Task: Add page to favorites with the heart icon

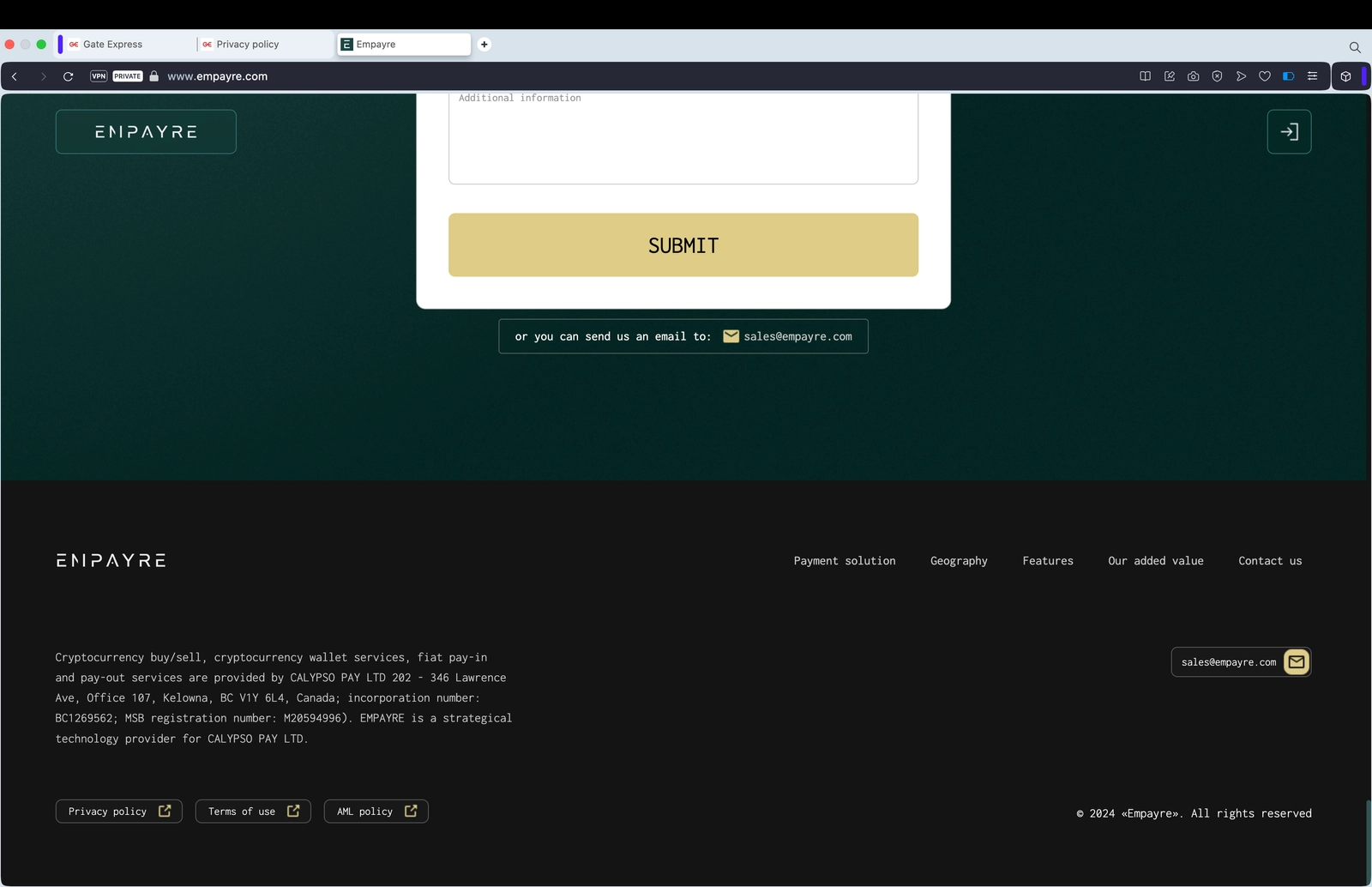Action: pyautogui.click(x=1264, y=75)
